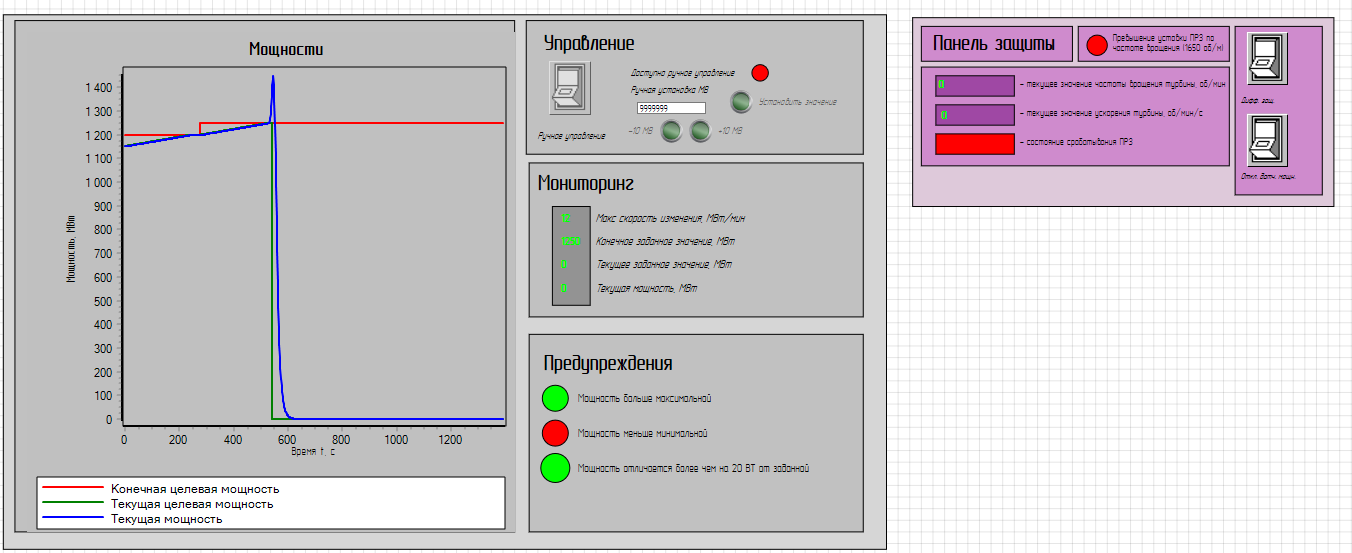This screenshot has height=553, width=1352.
Task: Click the red 'Доступно ручное управление' indicator lamp
Action: click(760, 72)
